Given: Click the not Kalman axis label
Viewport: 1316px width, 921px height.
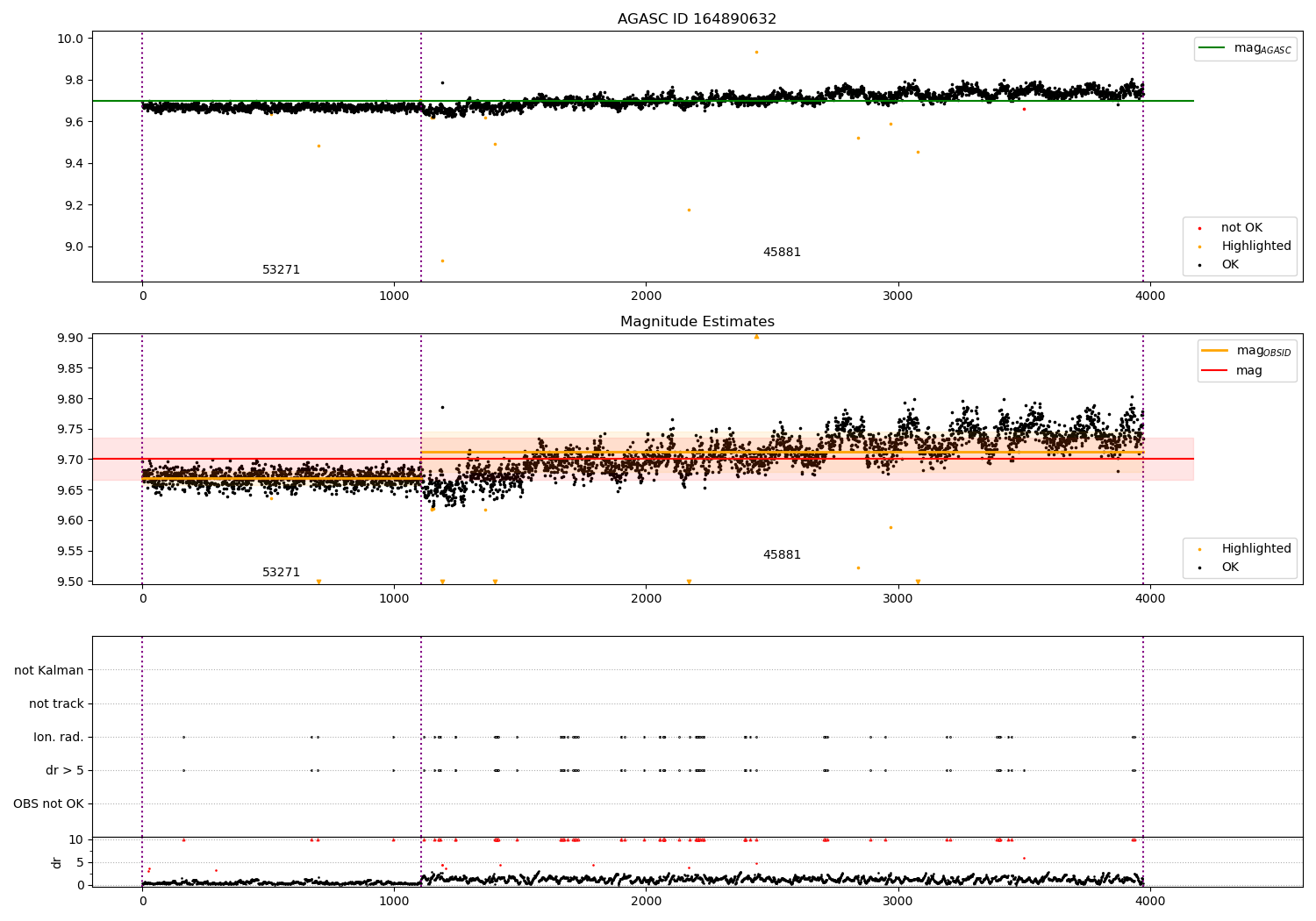Looking at the screenshot, I should [49, 670].
